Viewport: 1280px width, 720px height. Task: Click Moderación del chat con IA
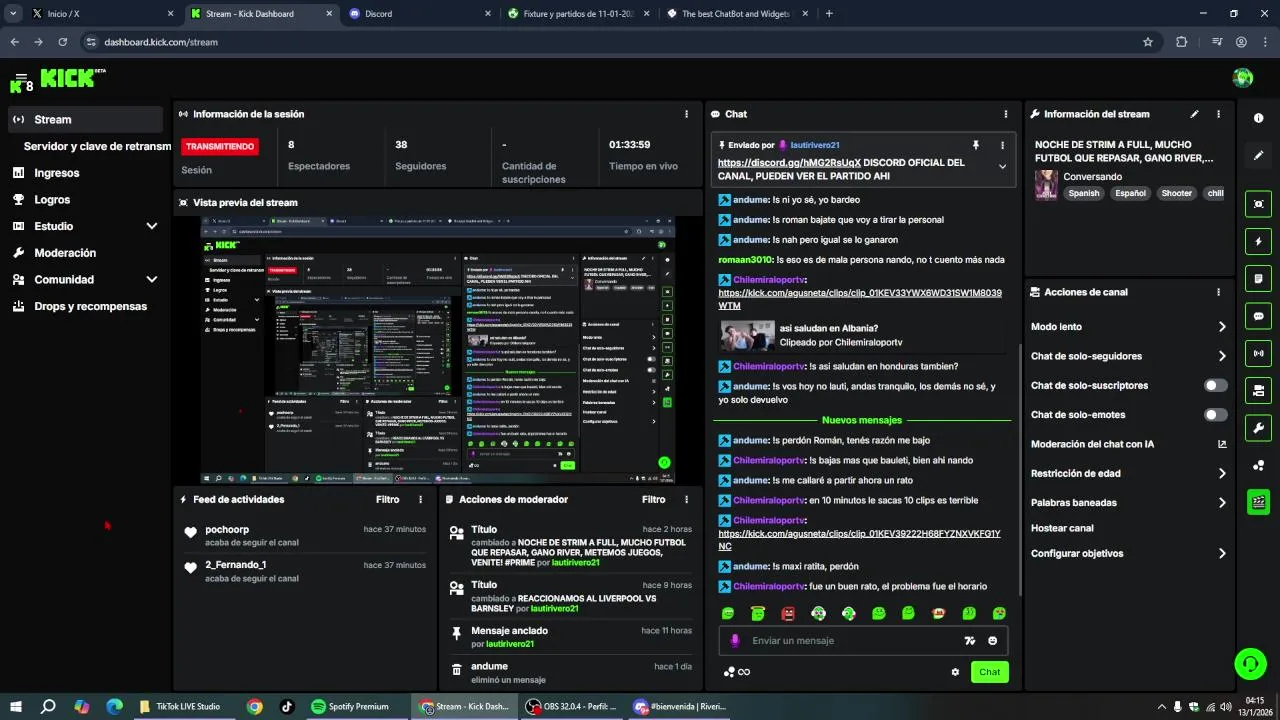coord(1092,444)
